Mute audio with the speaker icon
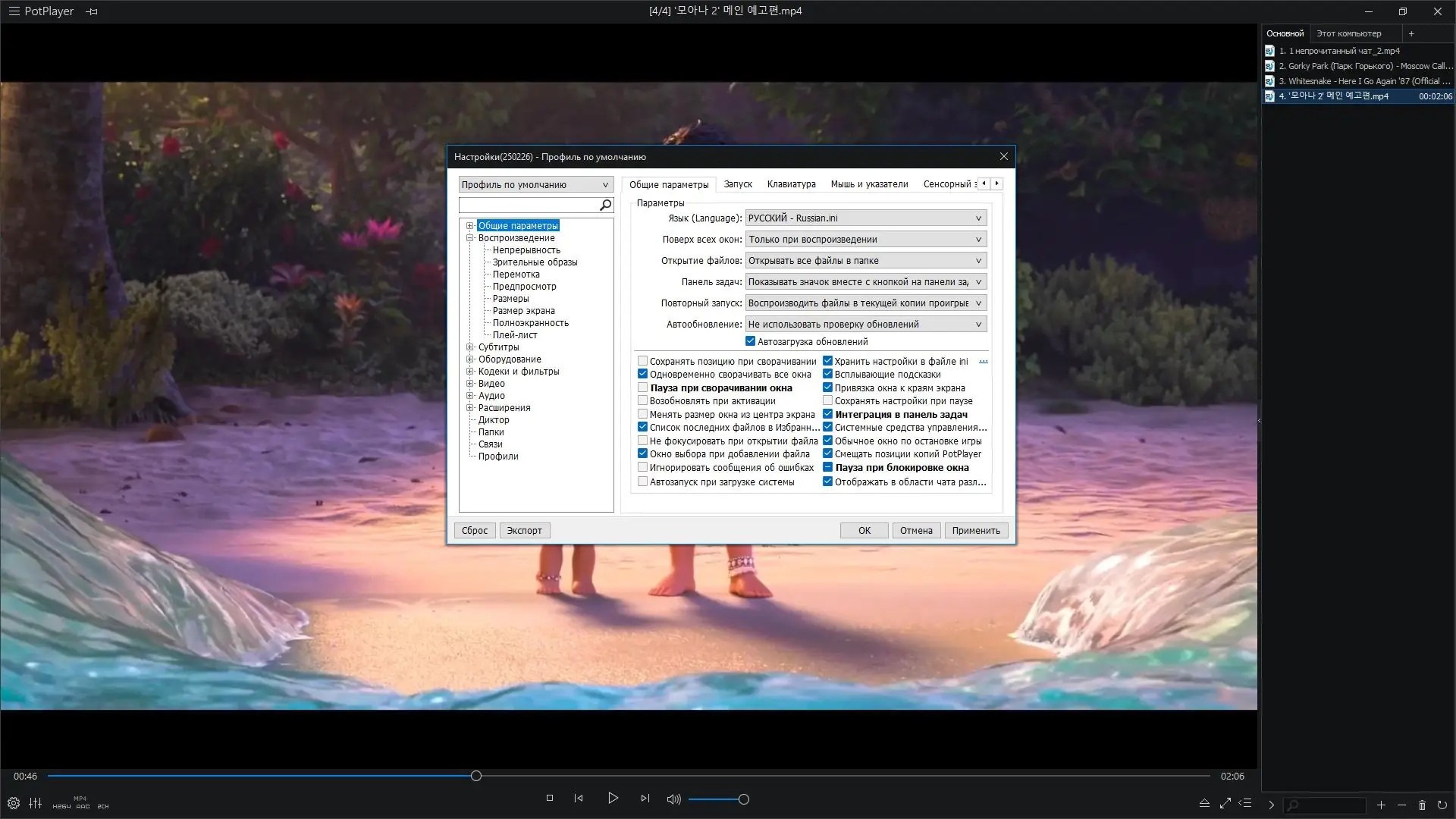Image resolution: width=1456 pixels, height=819 pixels. click(673, 799)
